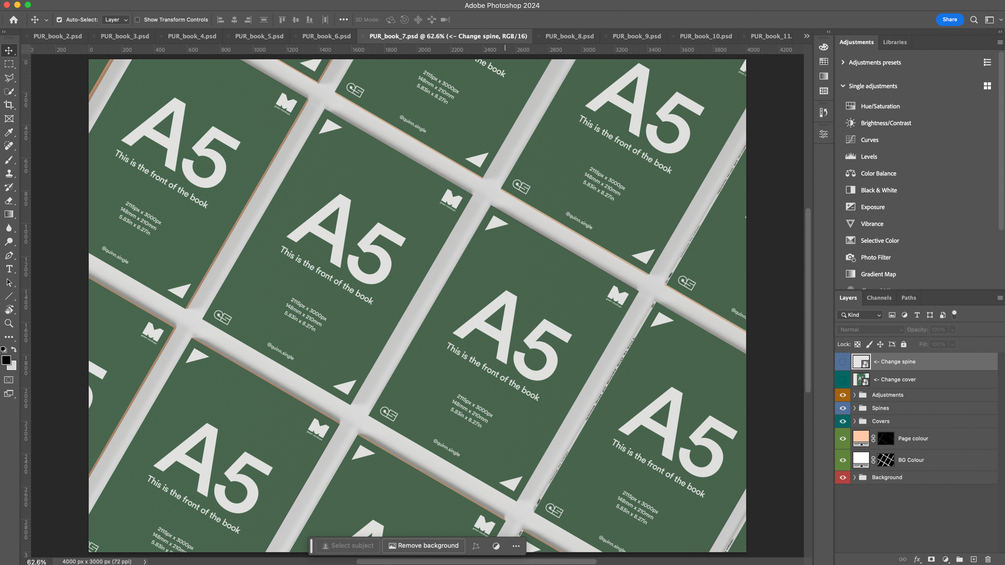Select the Eyedropper tool
This screenshot has width=1005, height=565.
point(9,133)
